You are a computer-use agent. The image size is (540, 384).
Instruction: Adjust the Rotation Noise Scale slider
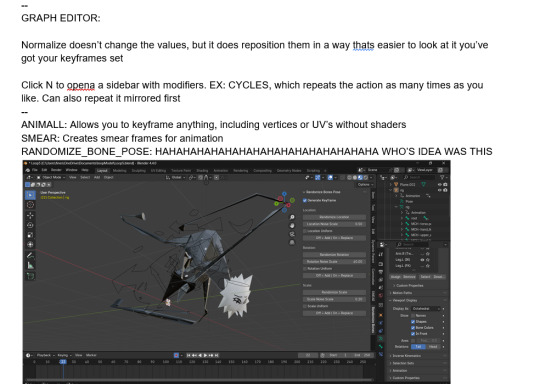[x=334, y=262]
